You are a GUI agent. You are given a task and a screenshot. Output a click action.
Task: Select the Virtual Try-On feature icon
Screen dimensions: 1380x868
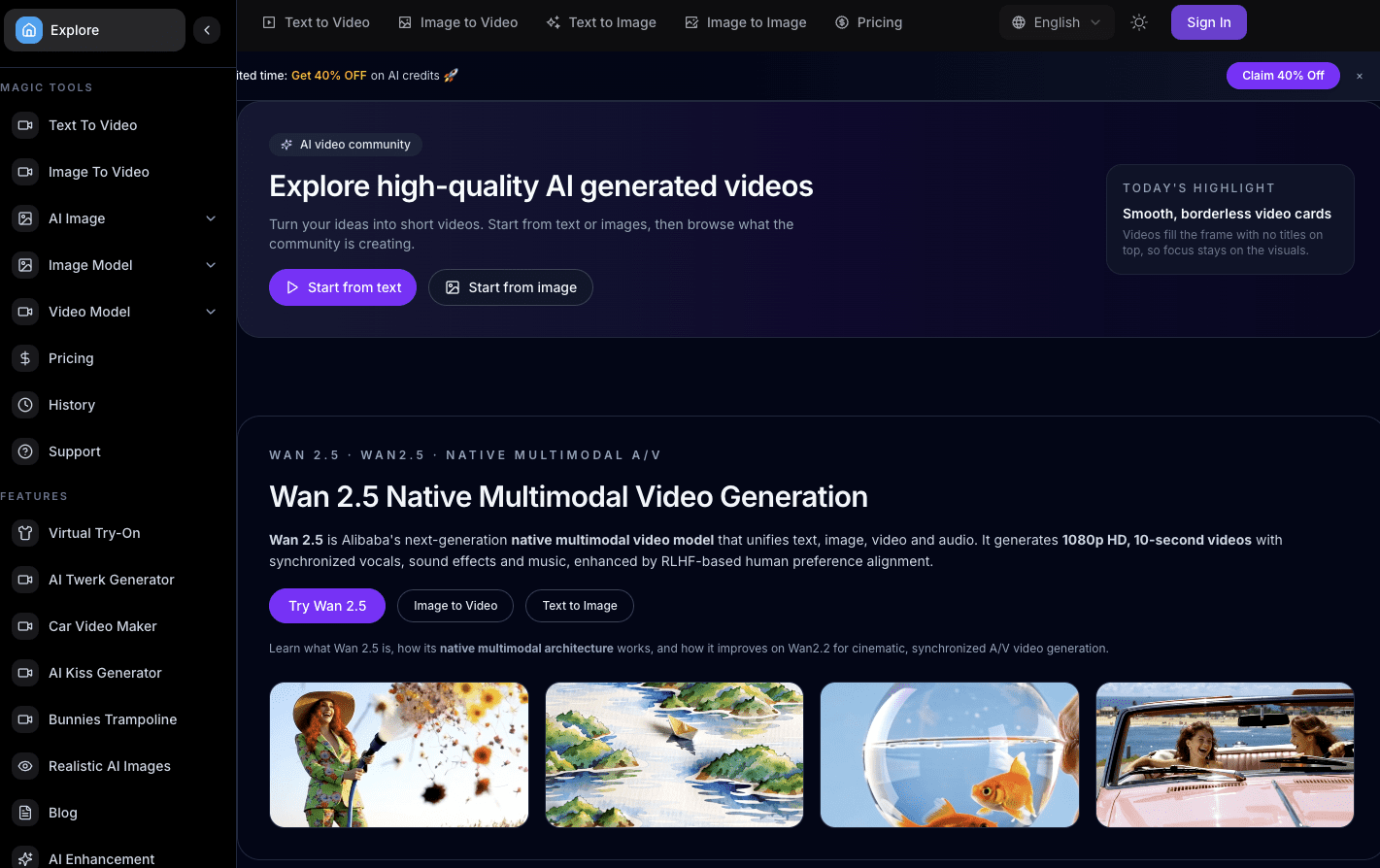tap(24, 533)
